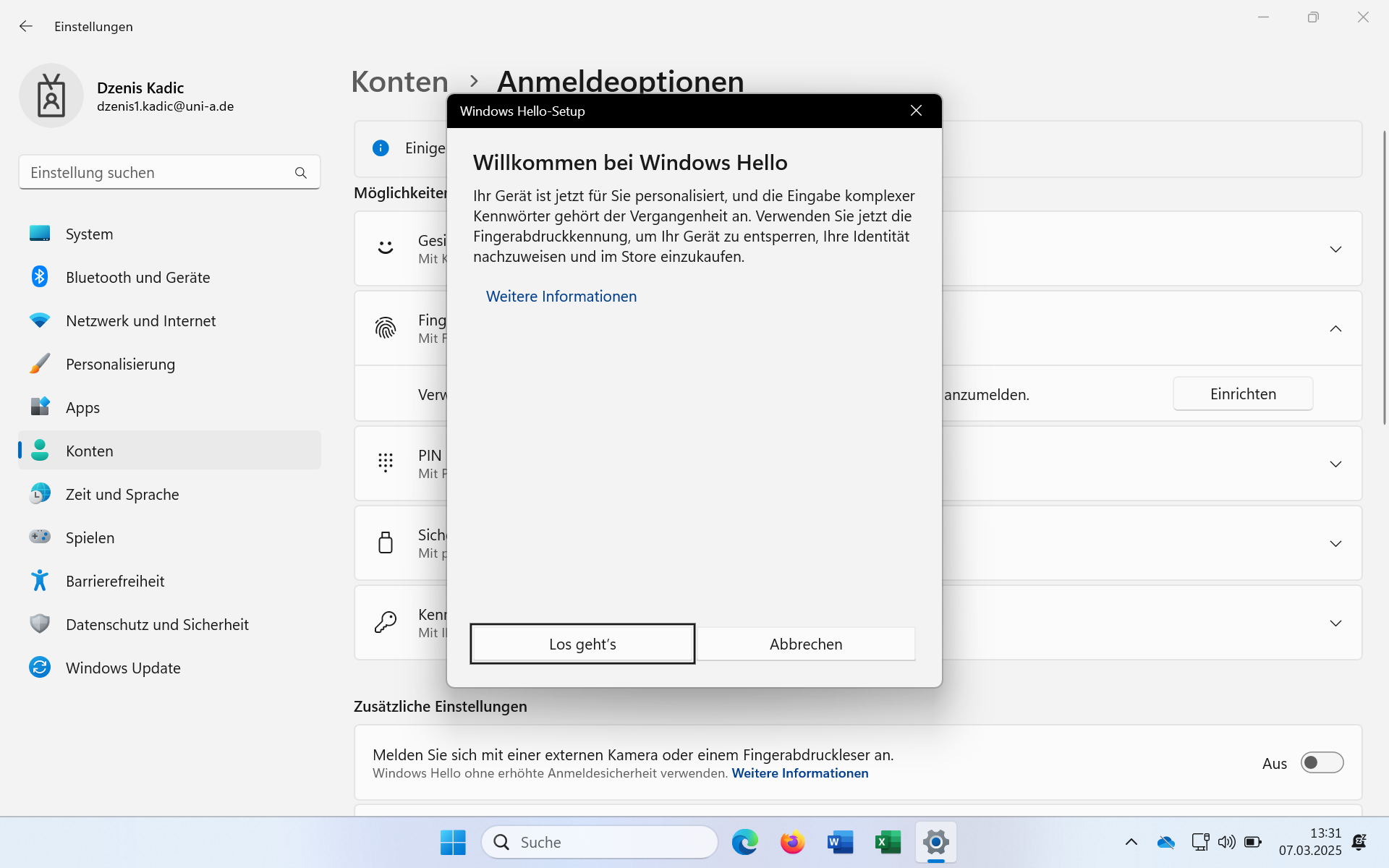Open Weitere Informationen link in dialog
Image resolution: width=1389 pixels, height=868 pixels.
tap(561, 297)
